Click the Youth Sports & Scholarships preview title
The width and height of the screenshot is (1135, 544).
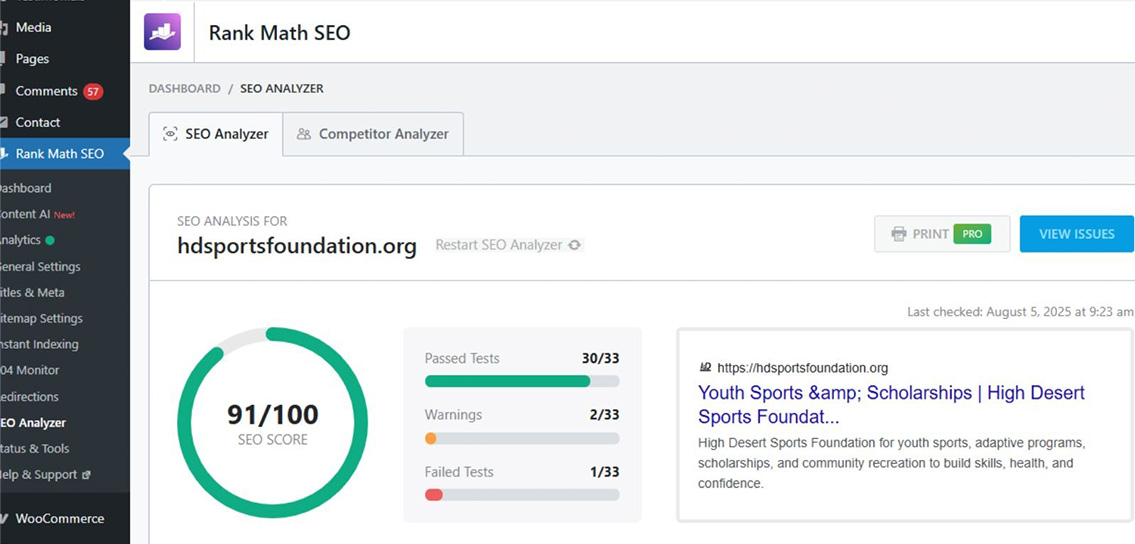pos(892,405)
